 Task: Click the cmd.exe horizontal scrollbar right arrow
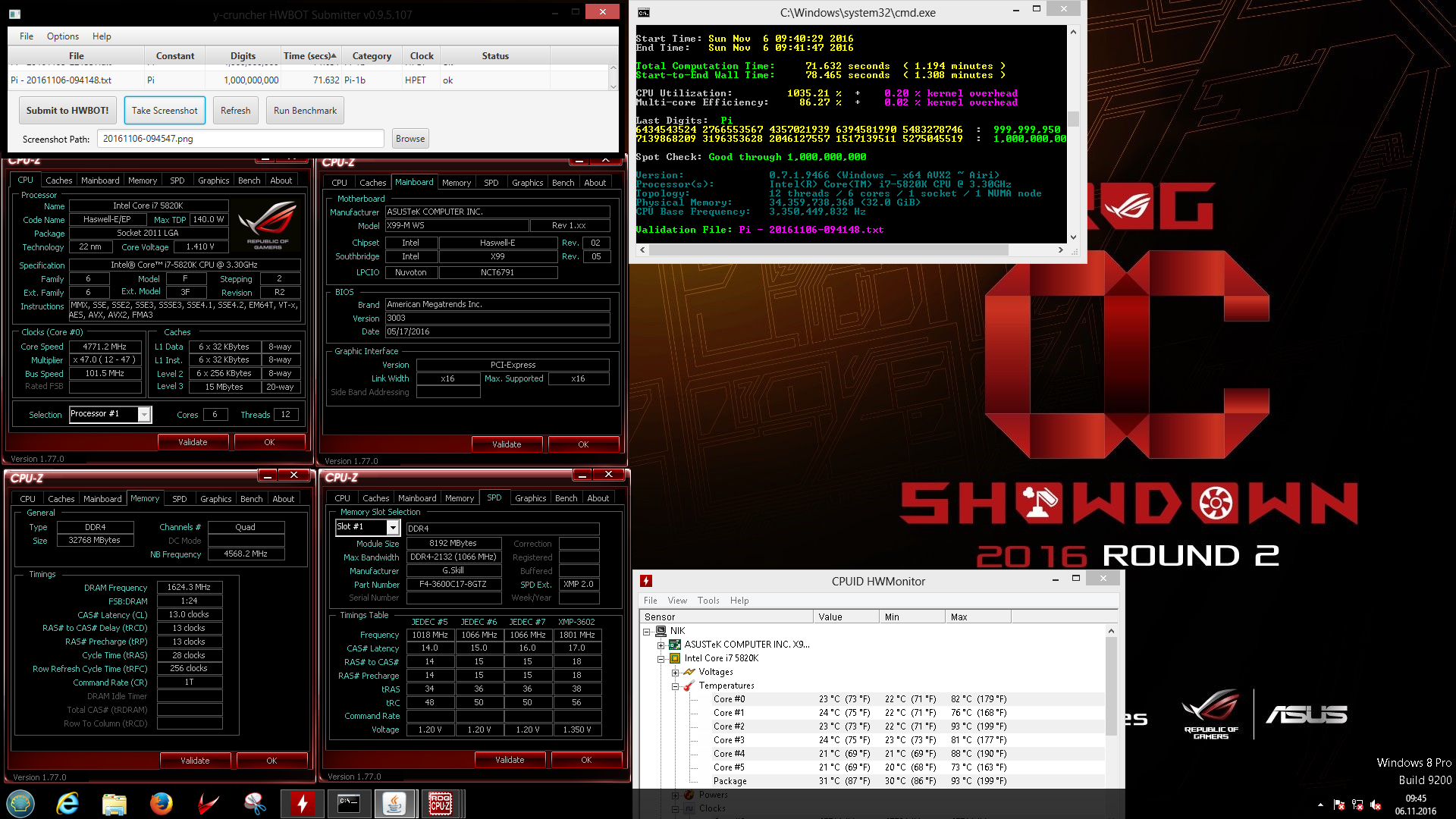tap(1060, 249)
